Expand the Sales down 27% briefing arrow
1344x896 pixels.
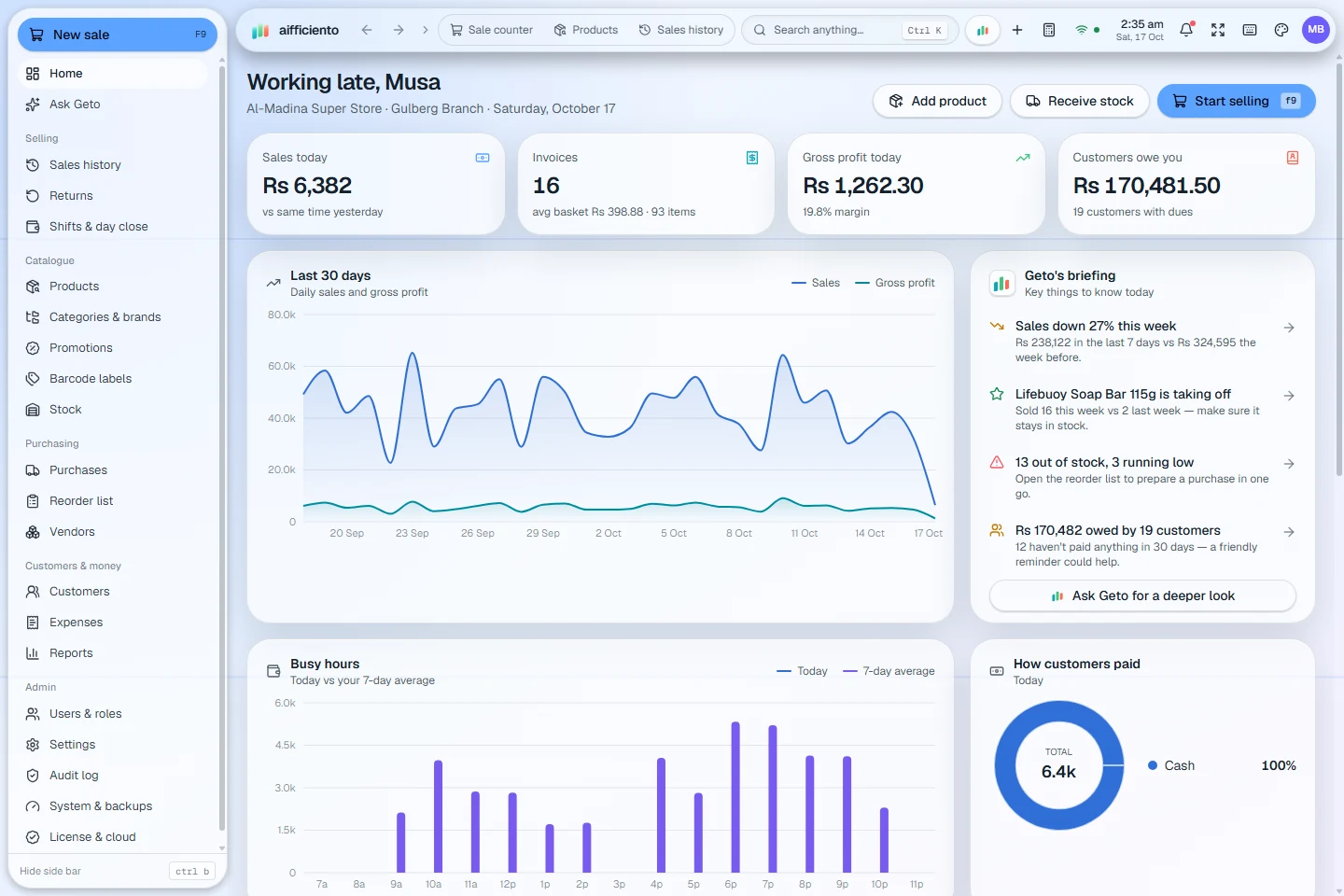1289,328
